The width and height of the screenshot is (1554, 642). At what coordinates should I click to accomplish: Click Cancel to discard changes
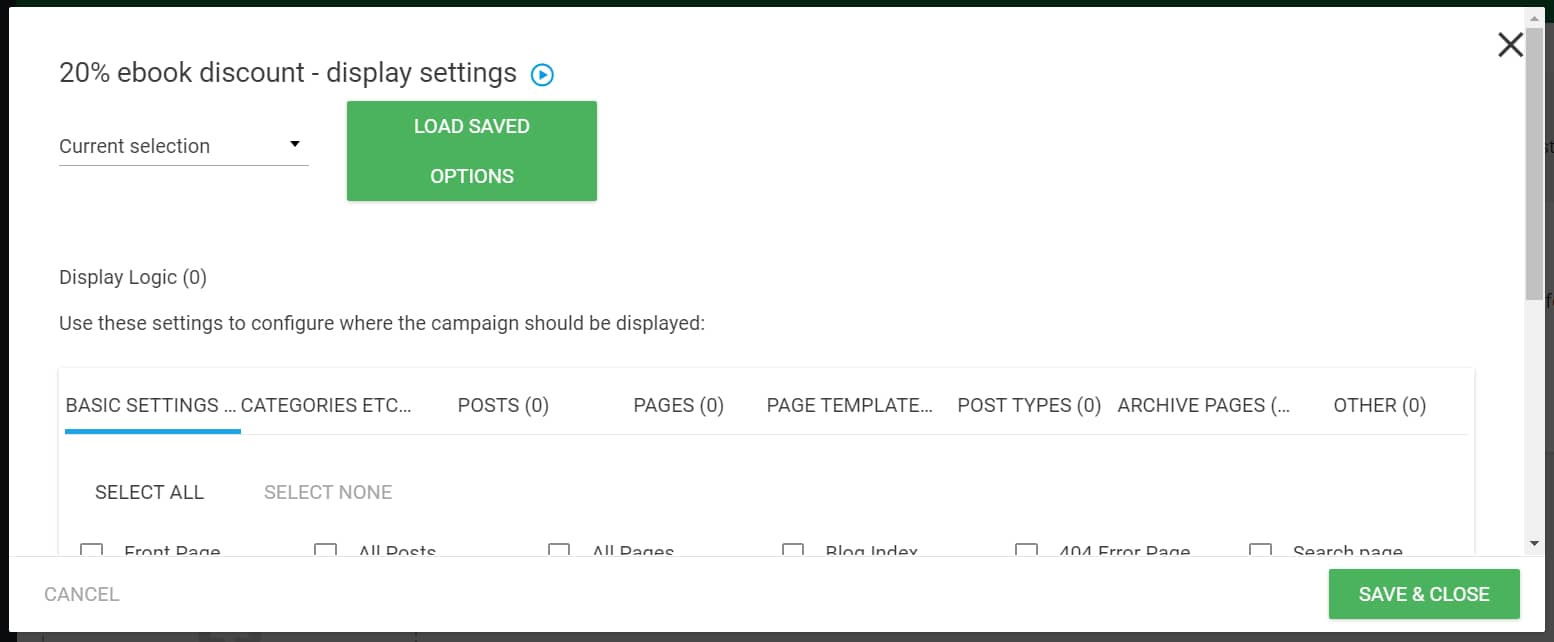pos(82,594)
